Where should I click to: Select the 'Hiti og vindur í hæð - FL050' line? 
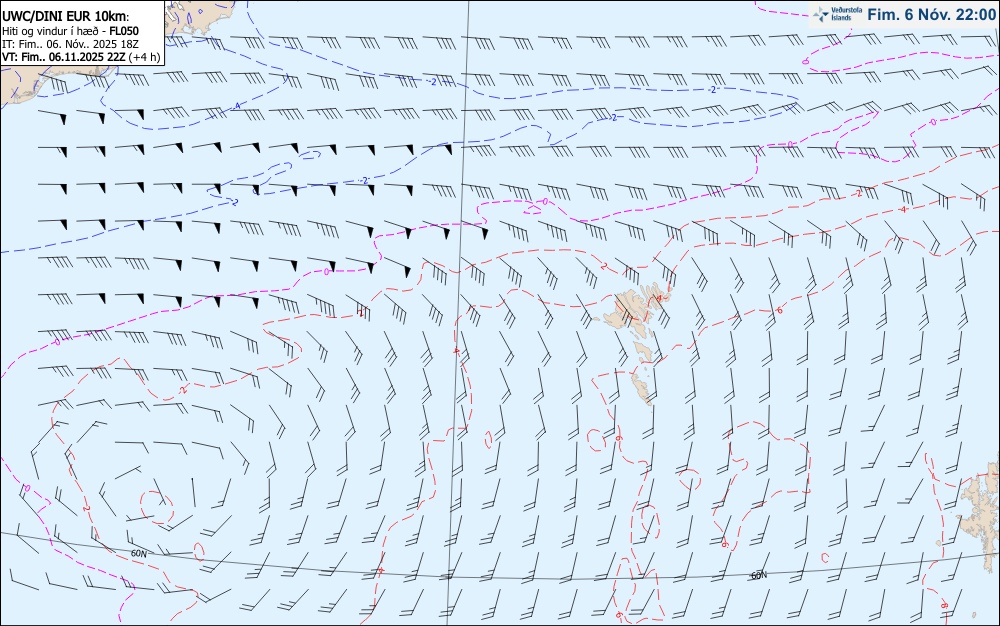[x=70, y=31]
